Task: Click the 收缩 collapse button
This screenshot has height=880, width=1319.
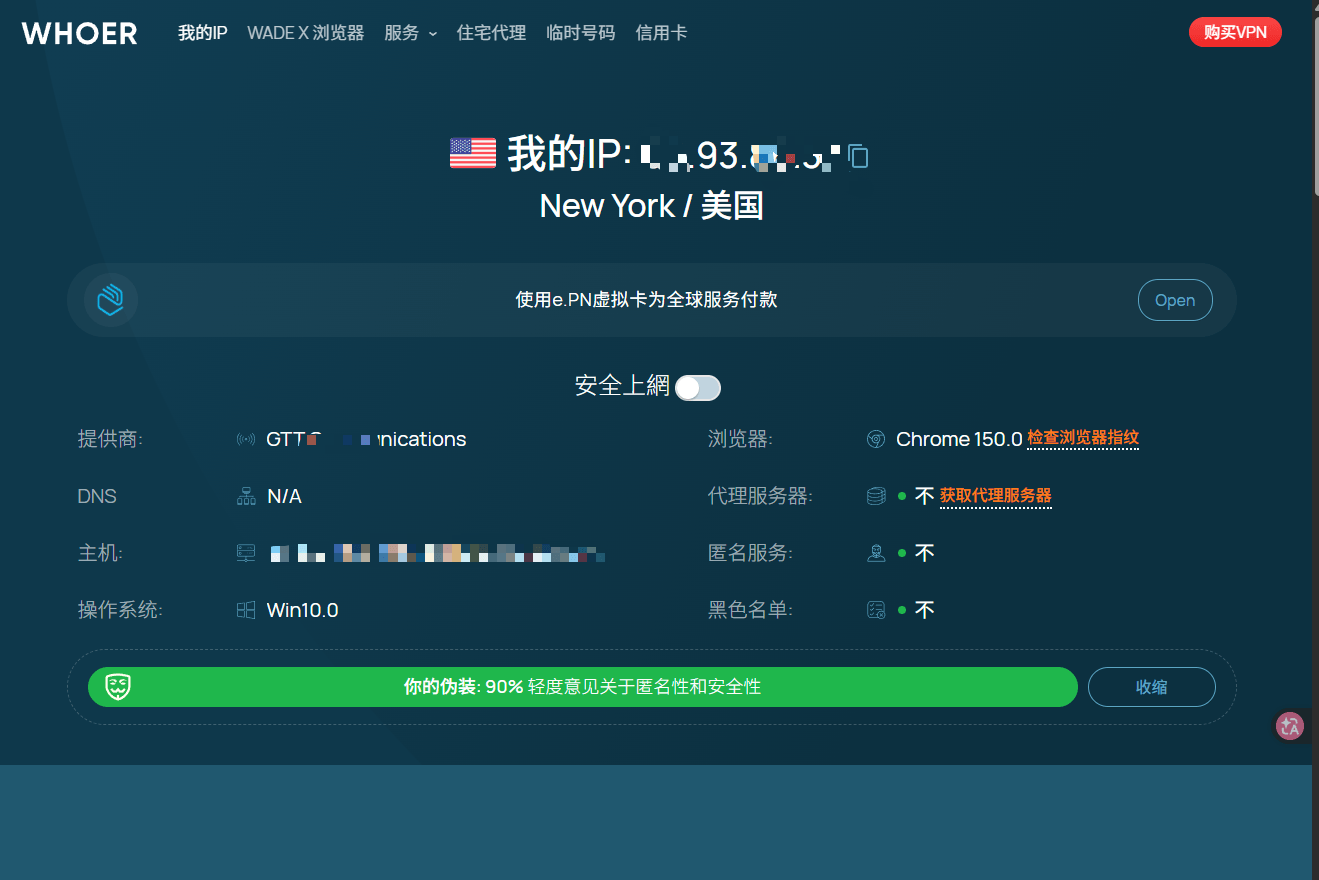Action: click(1152, 687)
